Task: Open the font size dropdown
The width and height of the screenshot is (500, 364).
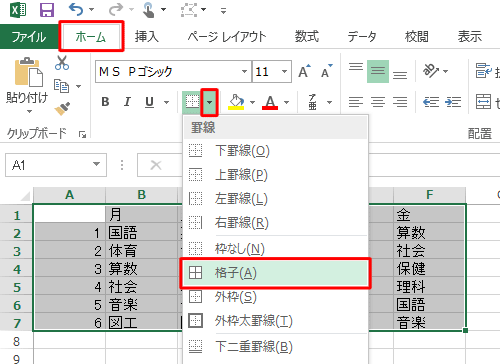Action: tap(284, 71)
